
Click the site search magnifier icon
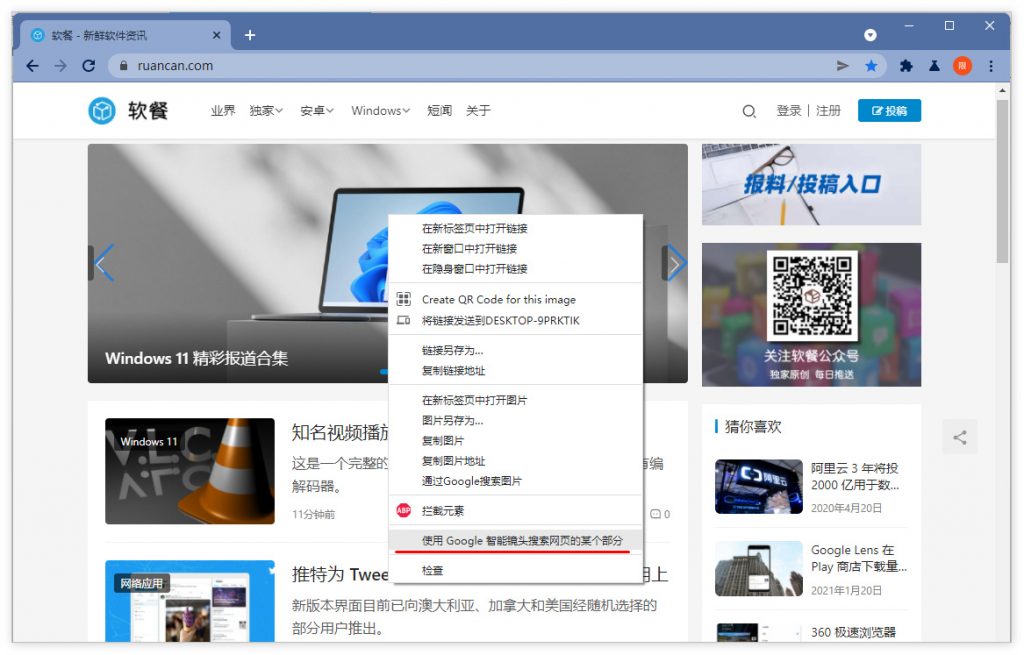tap(749, 111)
